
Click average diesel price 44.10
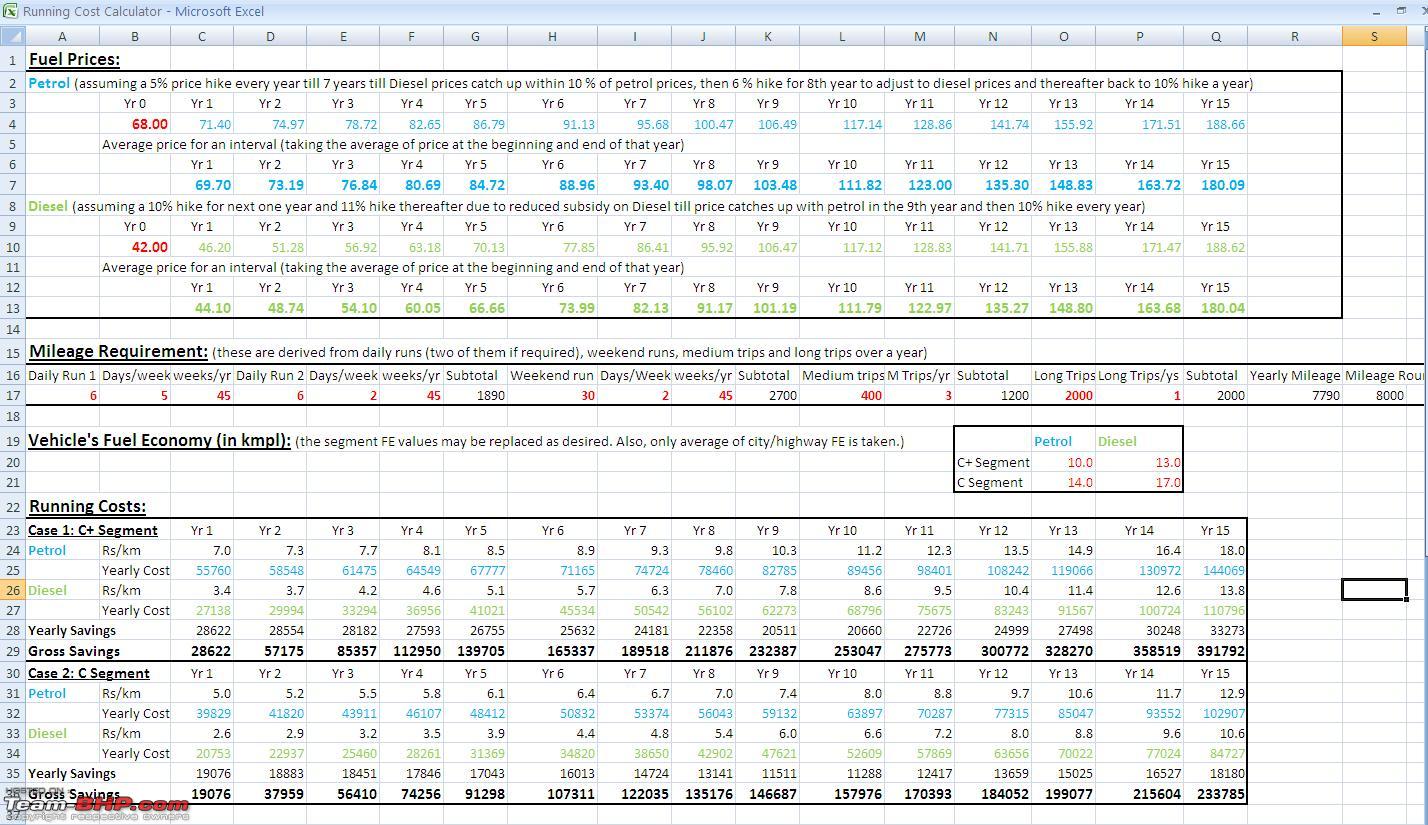point(213,308)
